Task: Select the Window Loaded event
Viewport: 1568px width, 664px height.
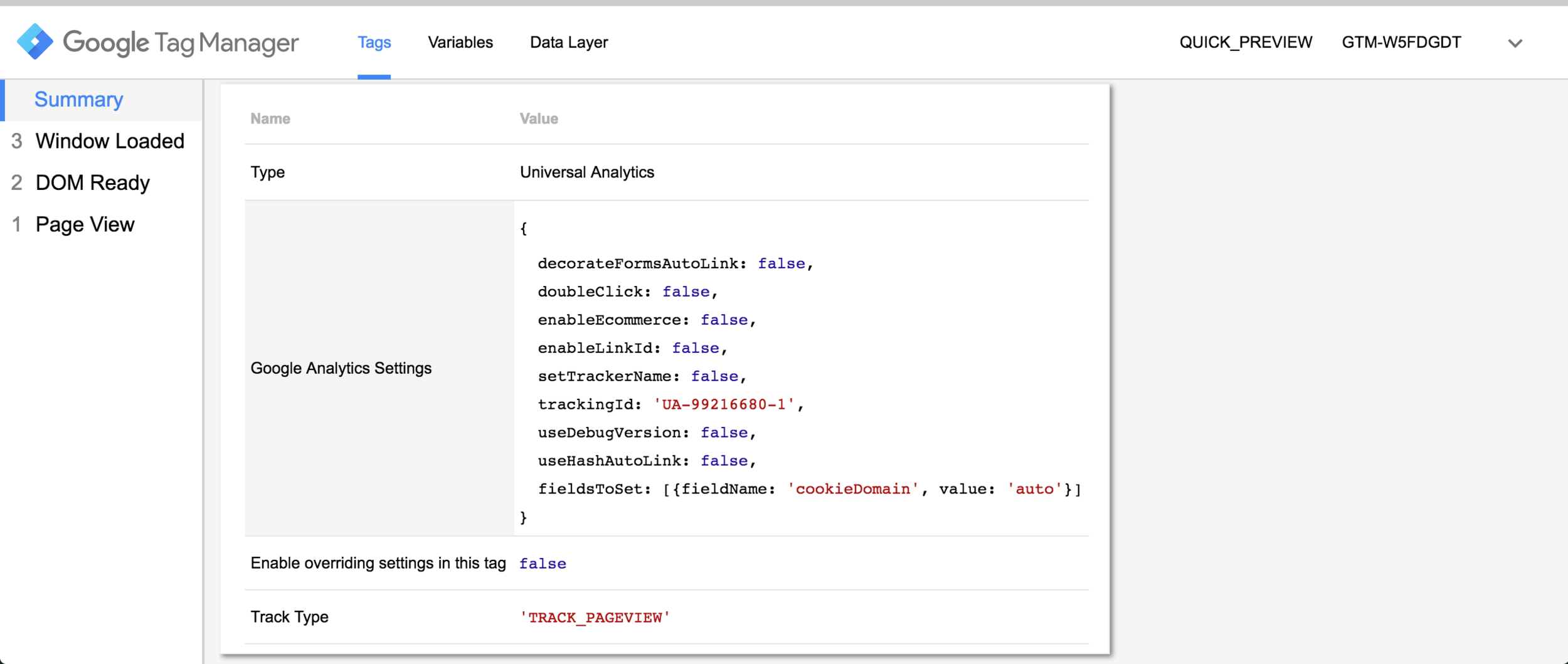Action: click(x=110, y=141)
